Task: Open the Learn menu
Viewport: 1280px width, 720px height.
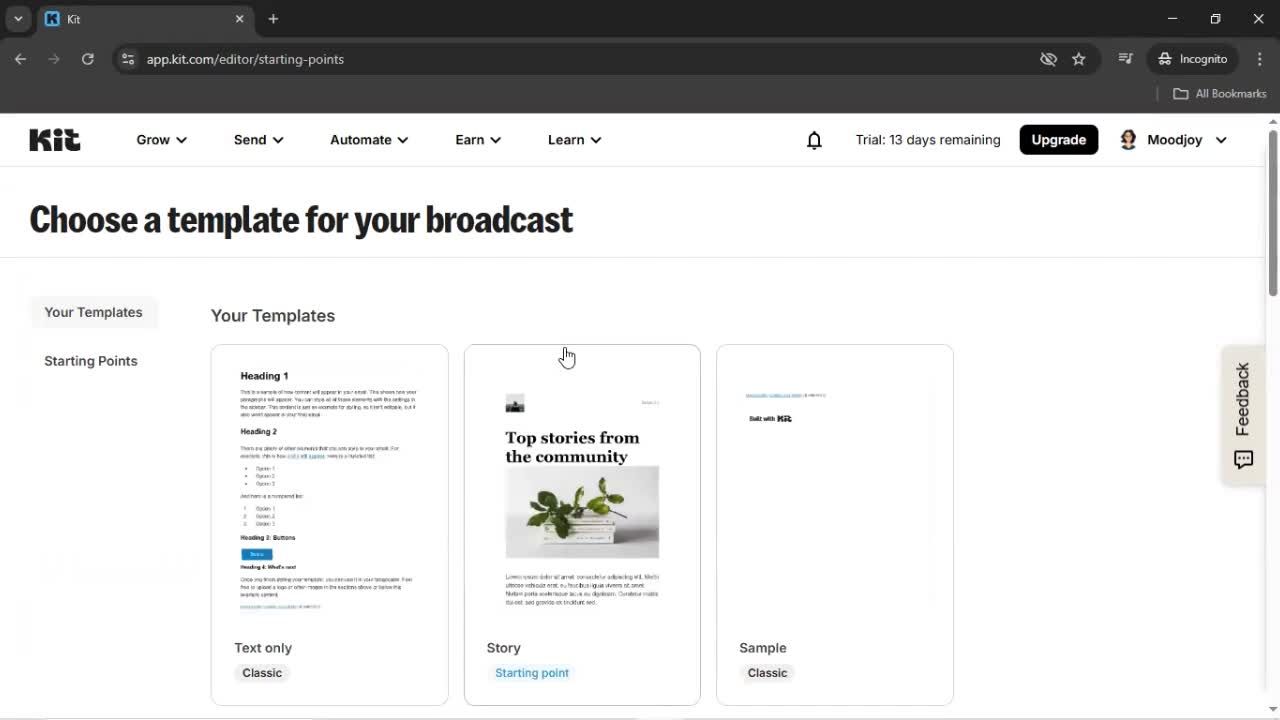Action: pyautogui.click(x=573, y=140)
